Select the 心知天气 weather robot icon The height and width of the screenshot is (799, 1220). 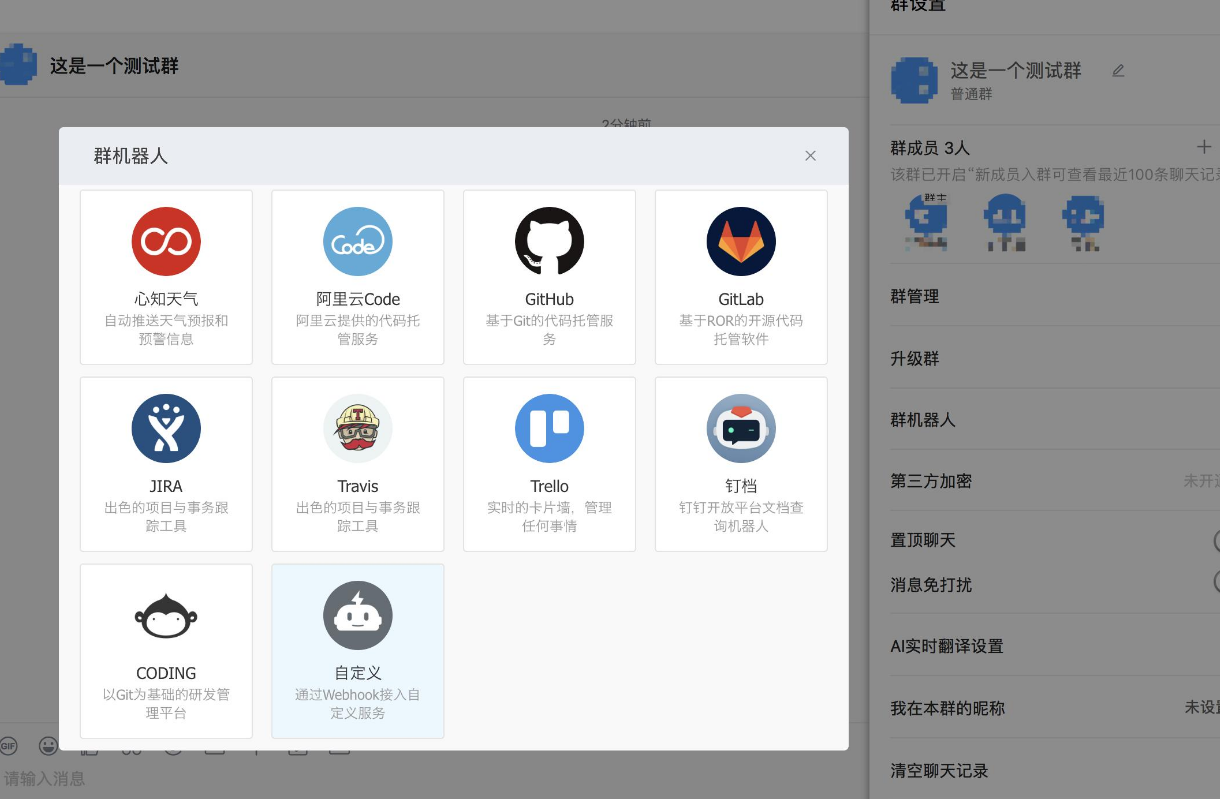tap(166, 242)
